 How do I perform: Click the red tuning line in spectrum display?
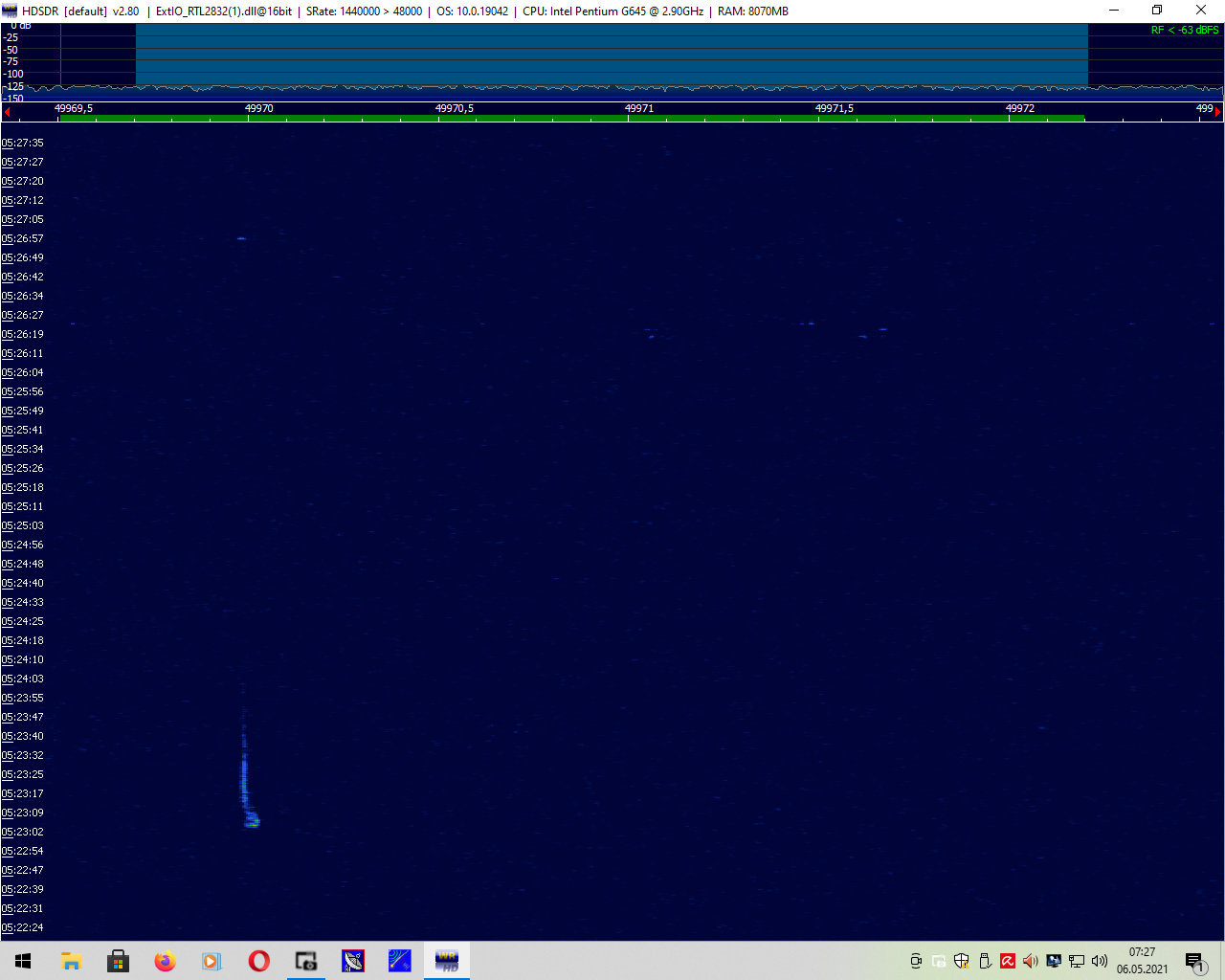click(60, 55)
